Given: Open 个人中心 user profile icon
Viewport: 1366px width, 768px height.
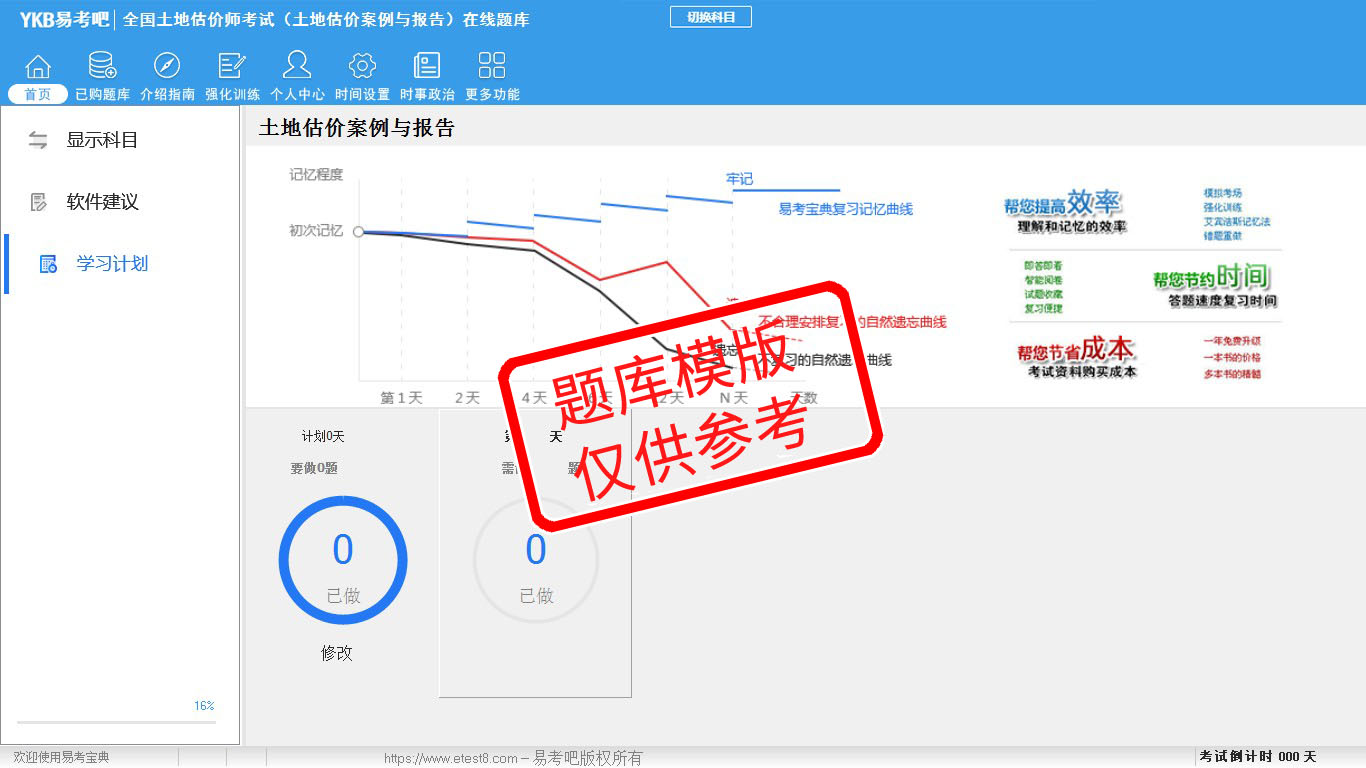Looking at the screenshot, I should [x=297, y=67].
